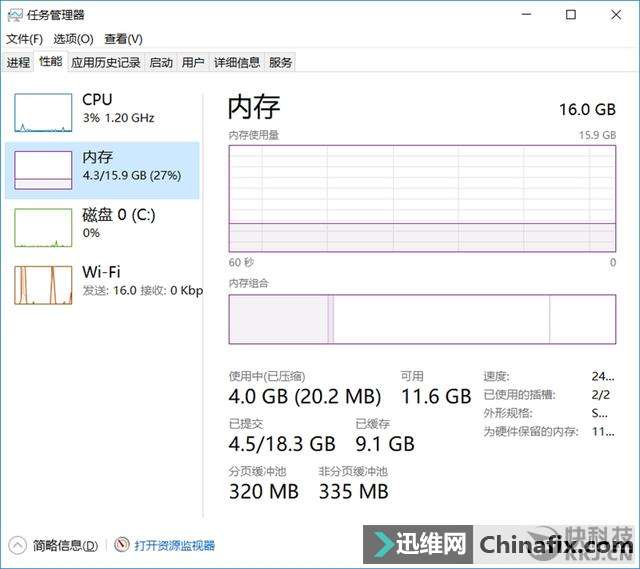Open the 选项(O) menu
Image resolution: width=640 pixels, height=569 pixels.
click(x=73, y=39)
